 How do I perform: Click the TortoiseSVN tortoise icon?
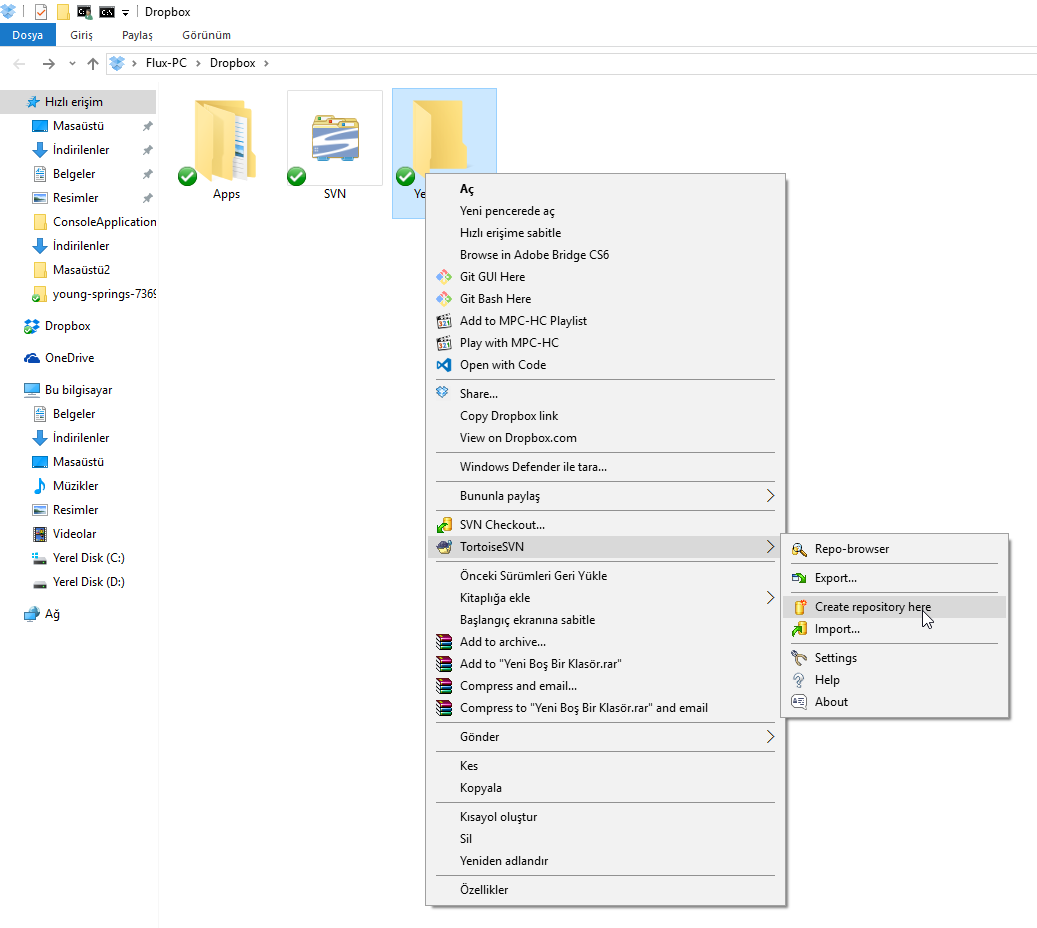[444, 546]
